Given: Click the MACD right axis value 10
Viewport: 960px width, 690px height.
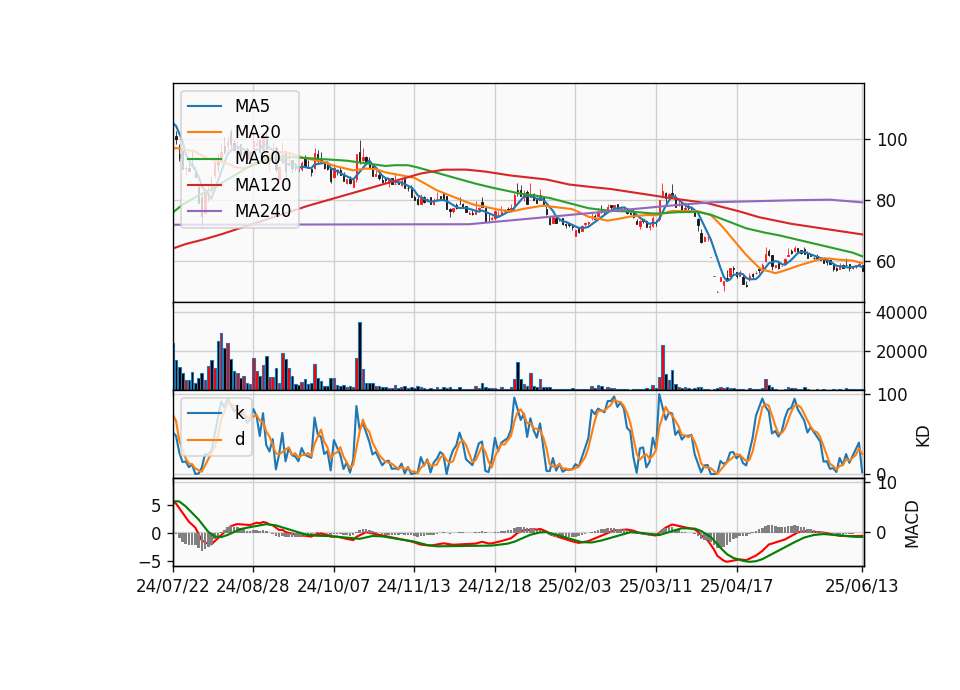Looking at the screenshot, I should pyautogui.click(x=887, y=483).
